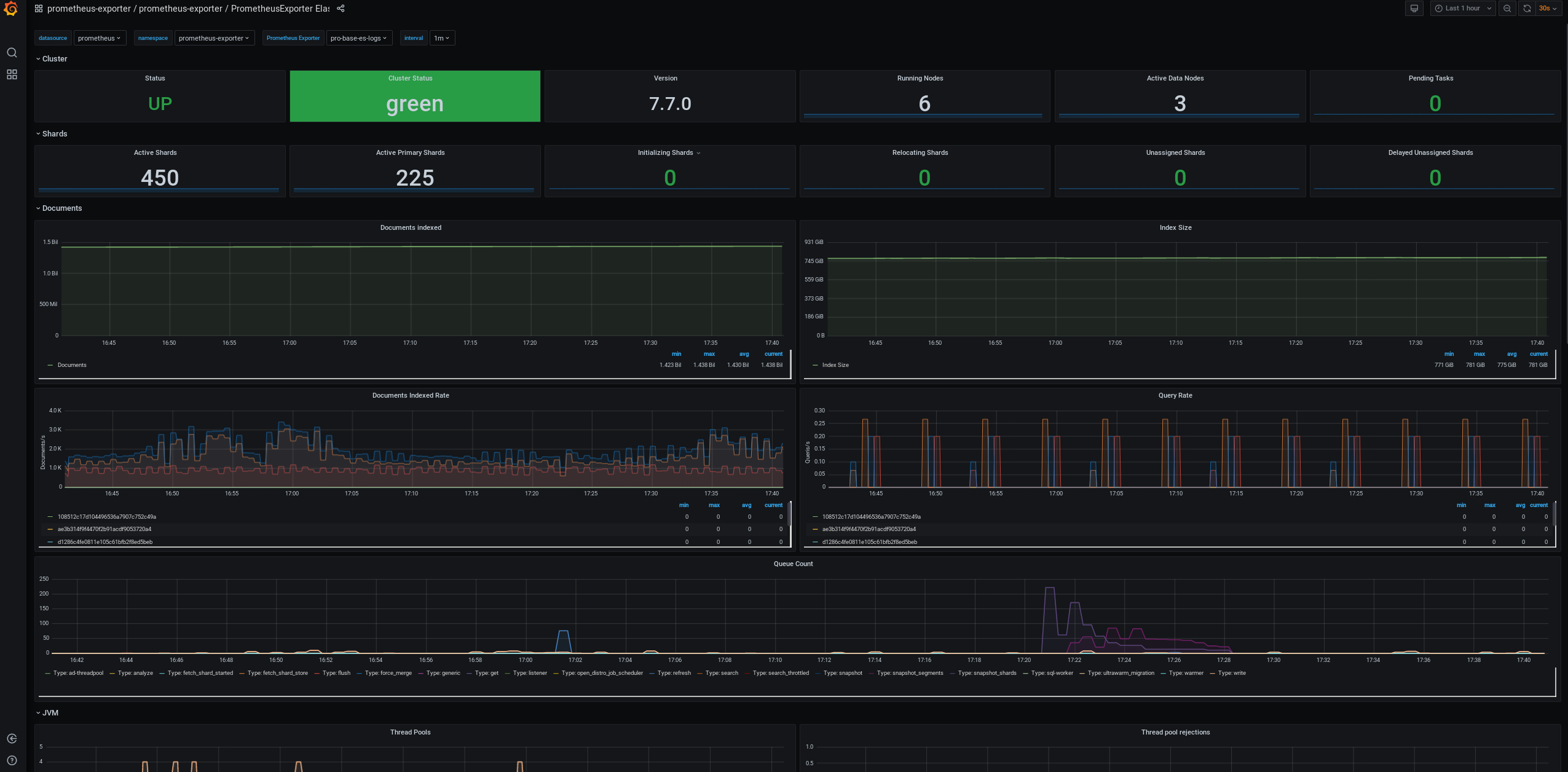
Task: Open the interval 1m dropdown
Action: click(x=441, y=38)
